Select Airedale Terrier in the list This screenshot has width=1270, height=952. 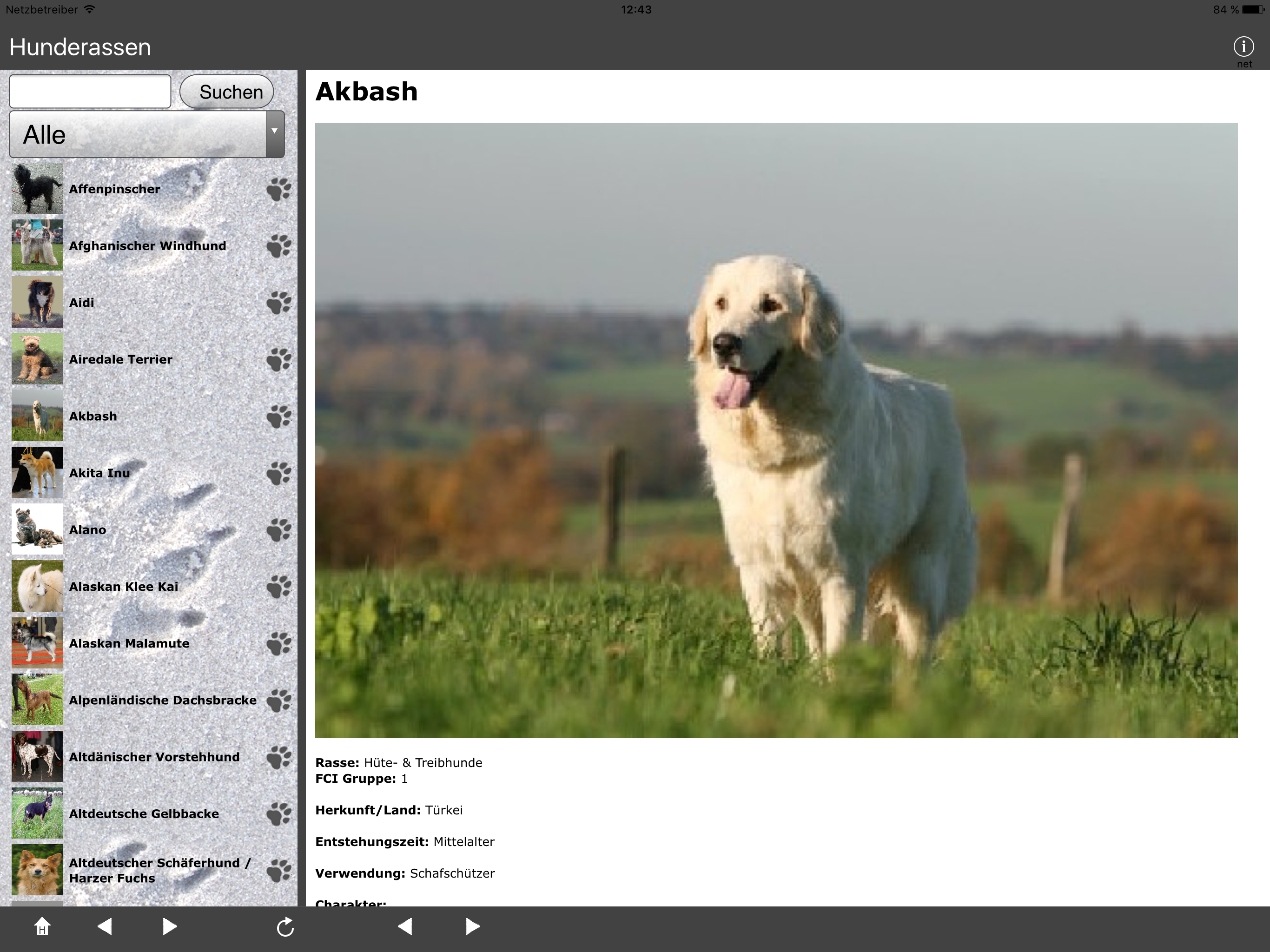[x=120, y=359]
